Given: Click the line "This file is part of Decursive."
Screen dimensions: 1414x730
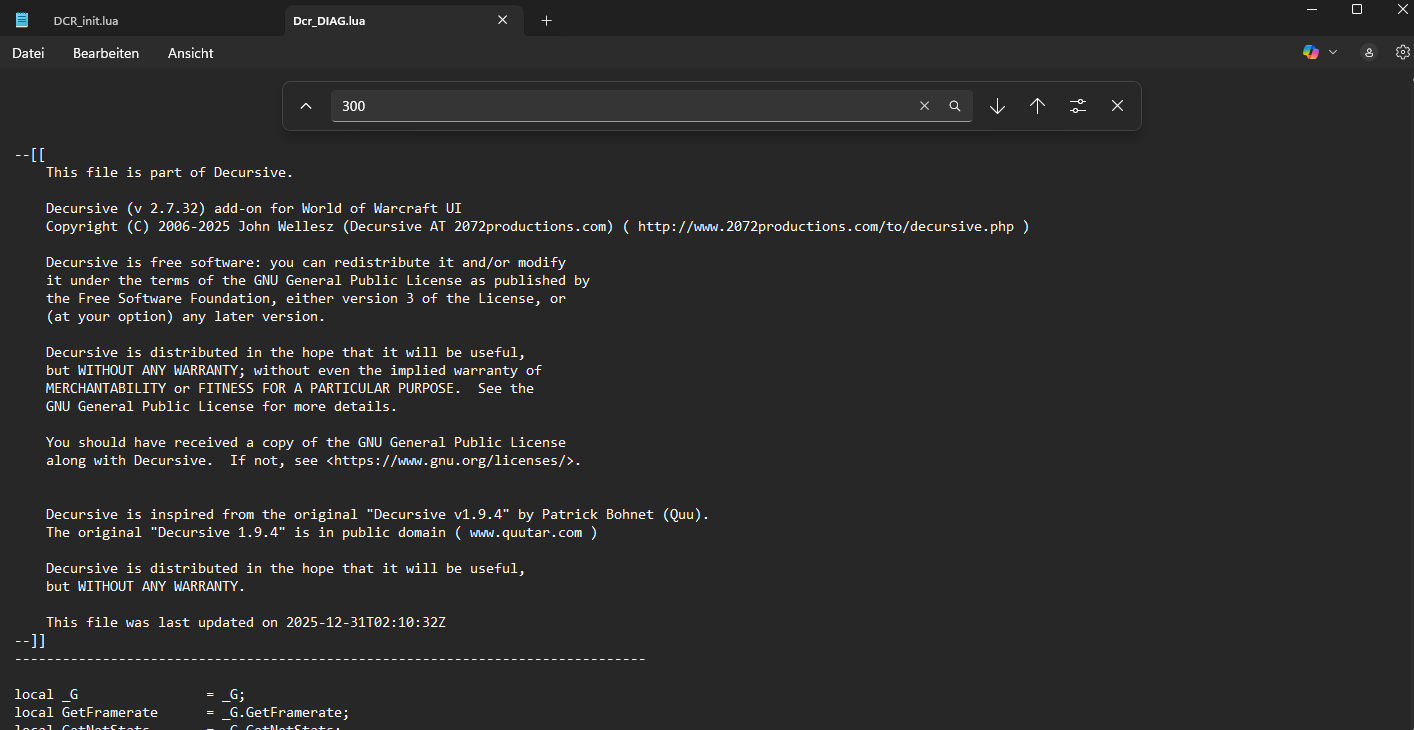Looking at the screenshot, I should click(169, 172).
